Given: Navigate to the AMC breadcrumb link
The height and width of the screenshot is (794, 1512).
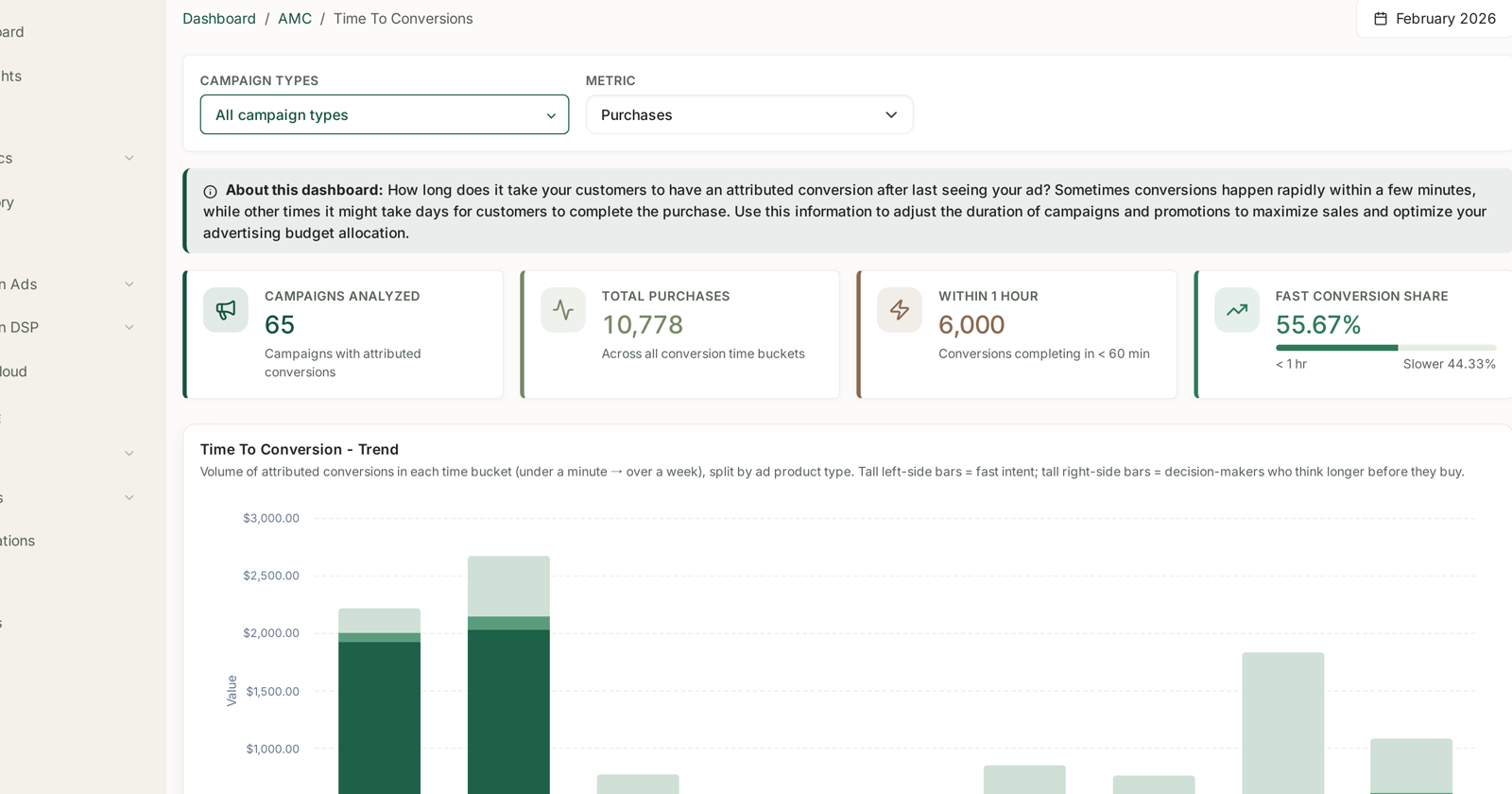Looking at the screenshot, I should point(295,19).
